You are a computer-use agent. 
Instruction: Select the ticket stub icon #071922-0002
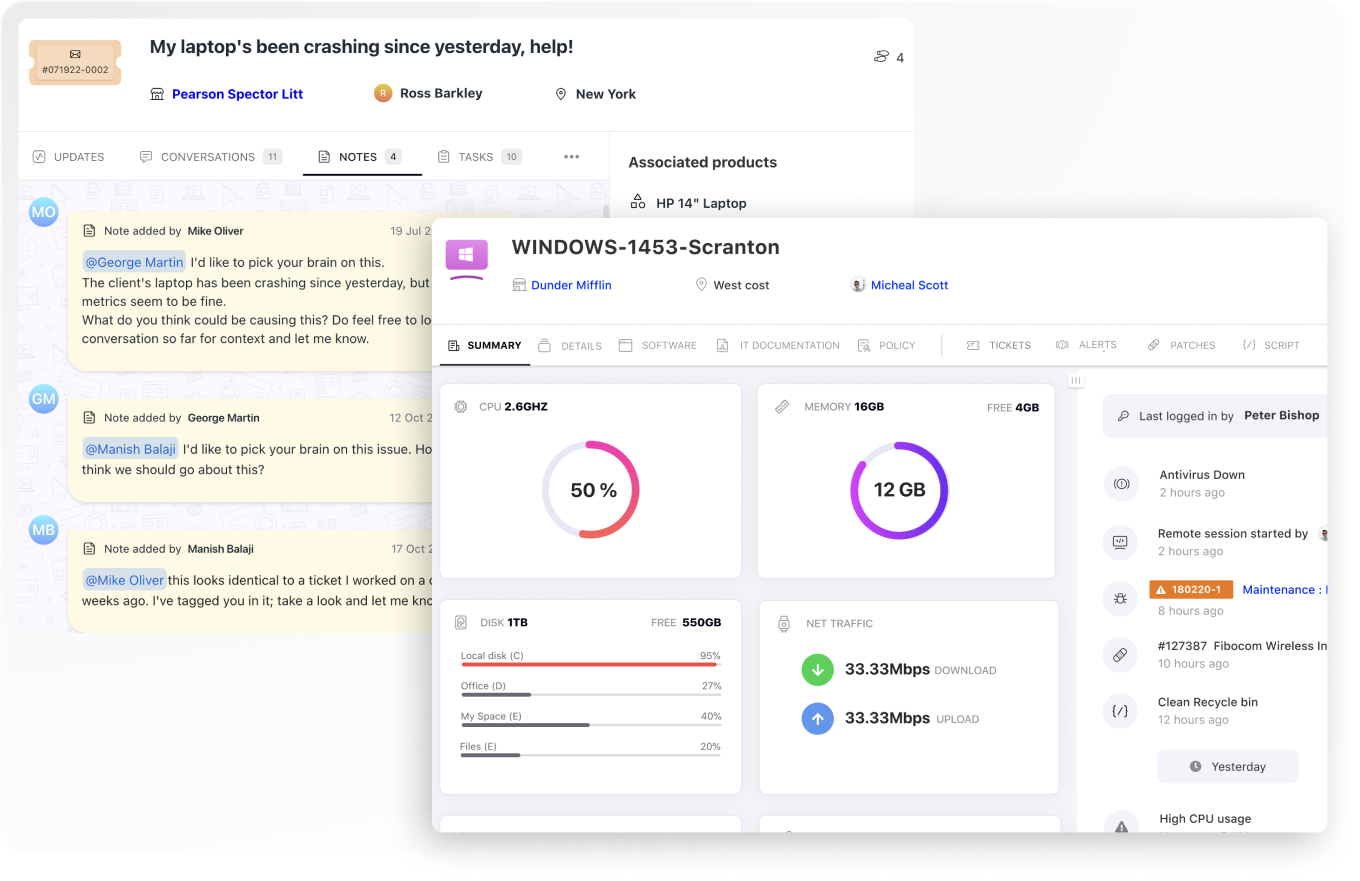tap(75, 62)
